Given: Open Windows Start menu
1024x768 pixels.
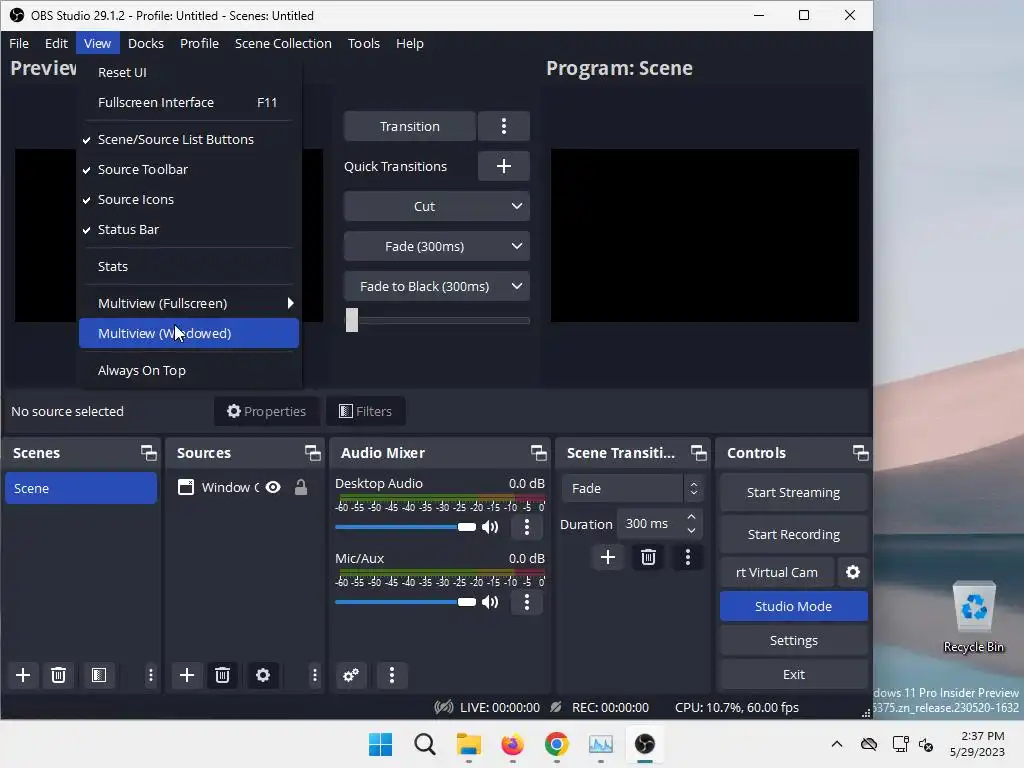Looking at the screenshot, I should (x=381, y=744).
